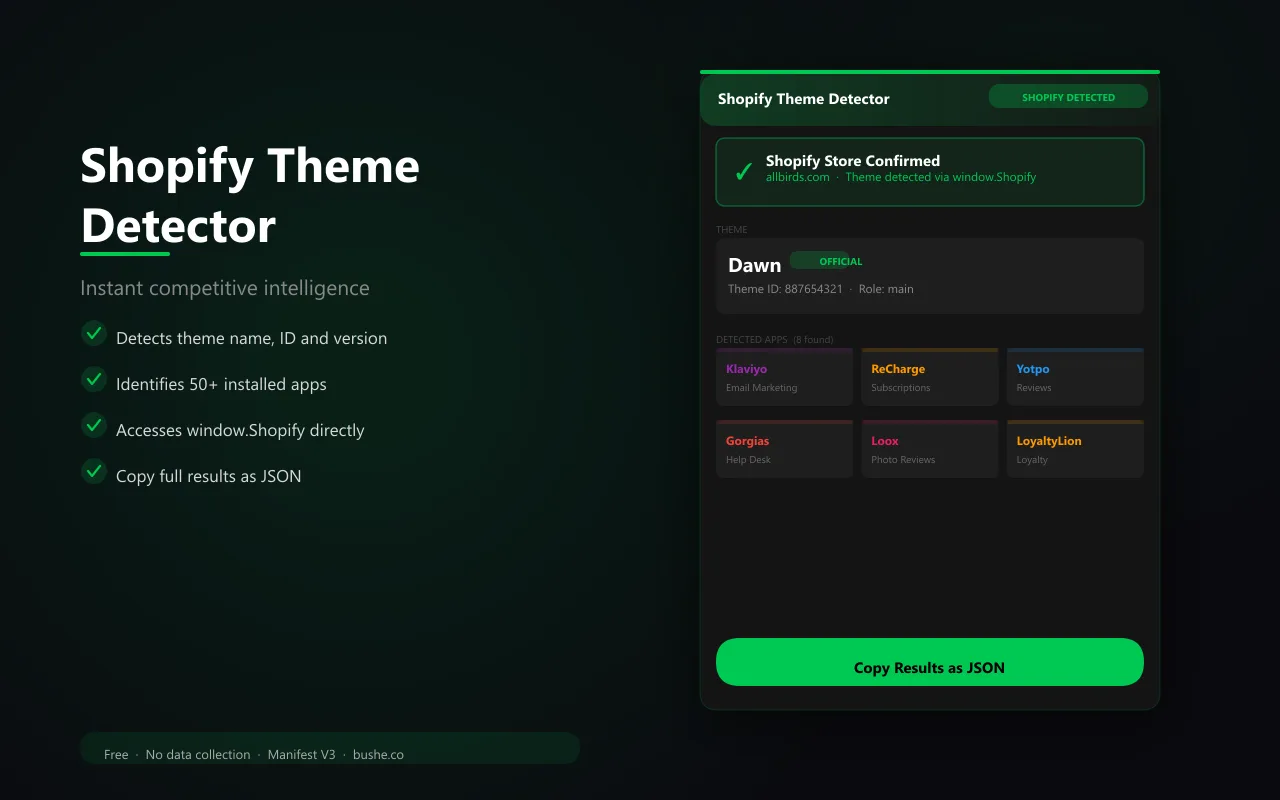Click the OFFICIAL badge next to Dawn

click(828, 261)
